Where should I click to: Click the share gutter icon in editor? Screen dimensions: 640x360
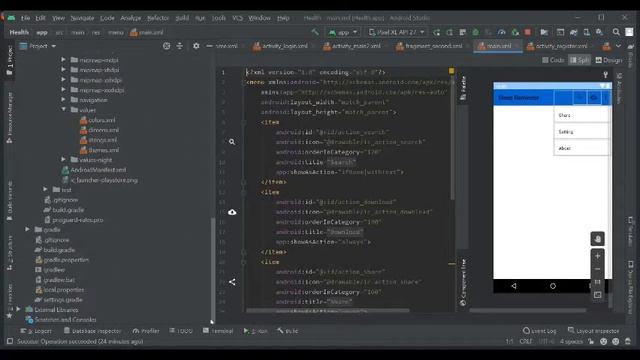232,282
